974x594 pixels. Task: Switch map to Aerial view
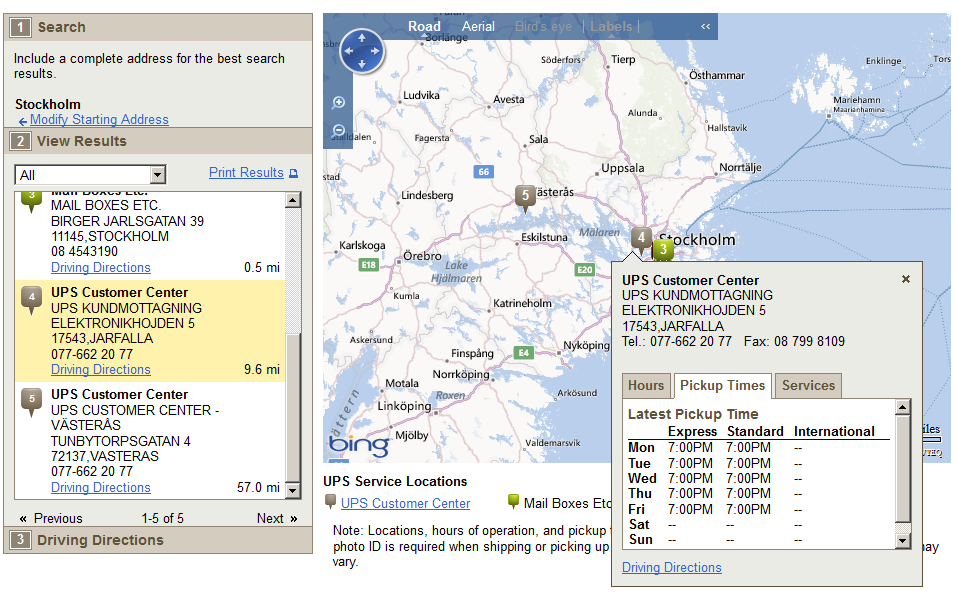point(478,27)
